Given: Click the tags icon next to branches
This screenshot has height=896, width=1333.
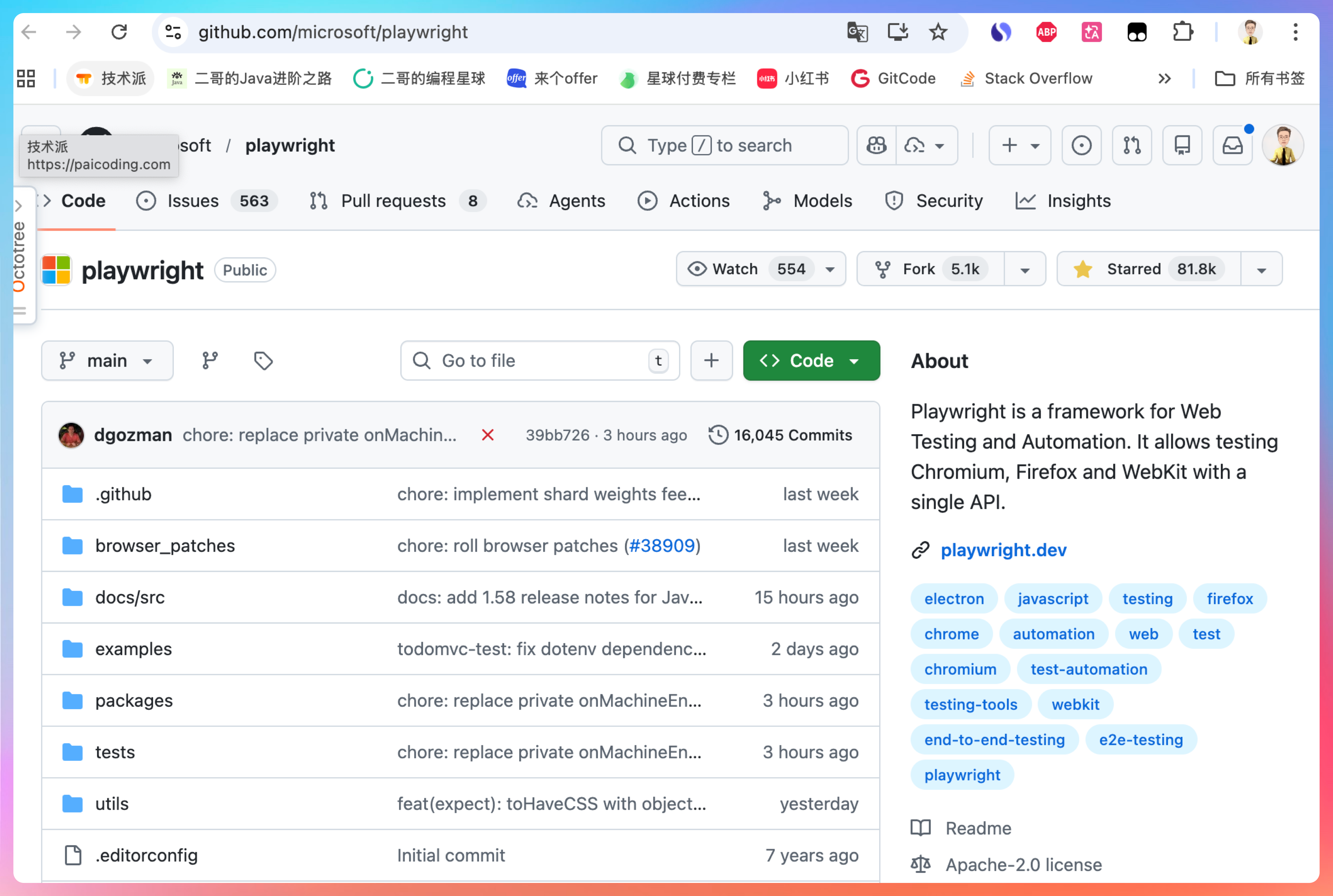Looking at the screenshot, I should [263, 360].
